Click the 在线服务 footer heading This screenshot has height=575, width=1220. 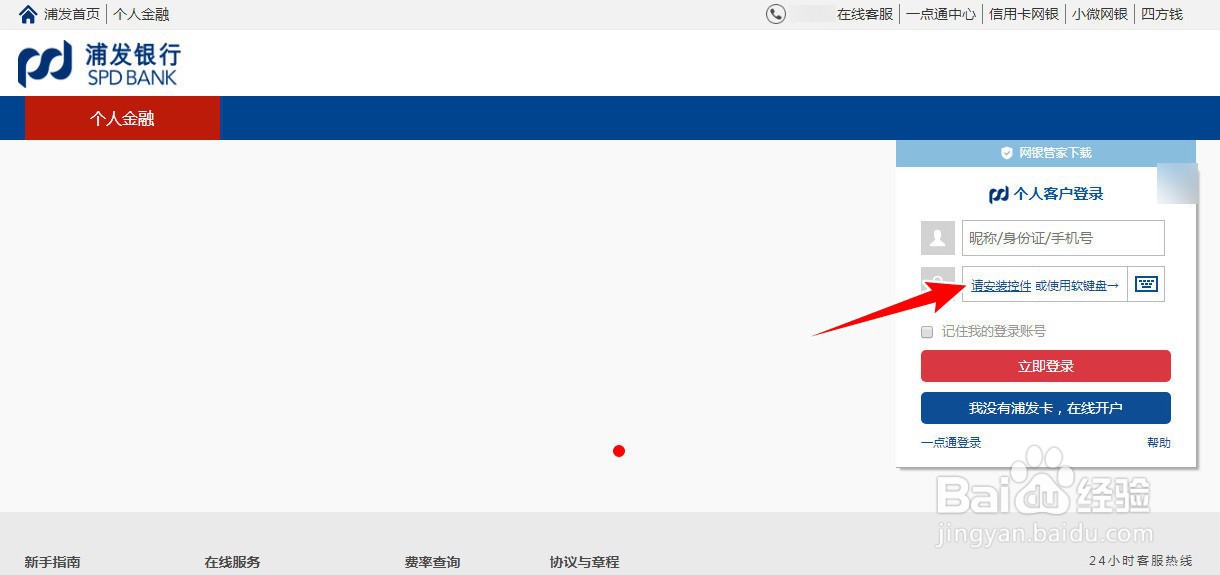pyautogui.click(x=232, y=562)
